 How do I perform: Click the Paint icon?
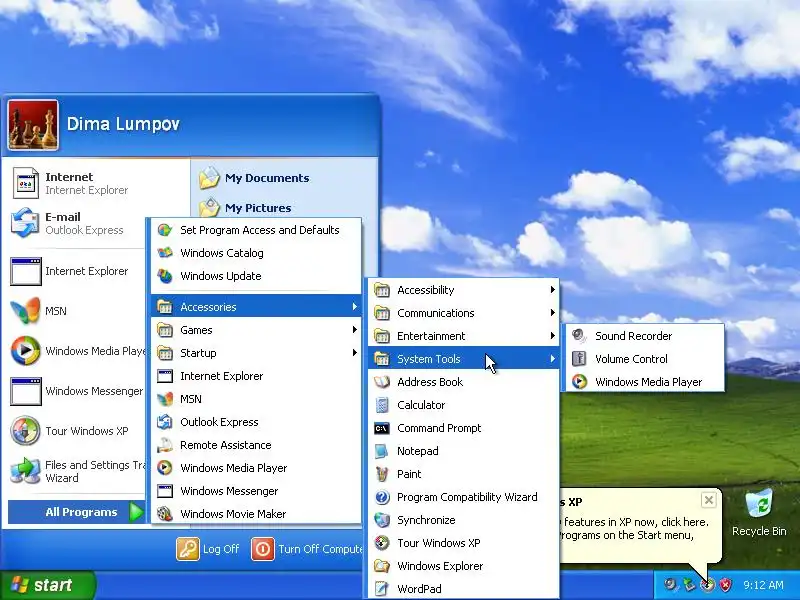[382, 474]
